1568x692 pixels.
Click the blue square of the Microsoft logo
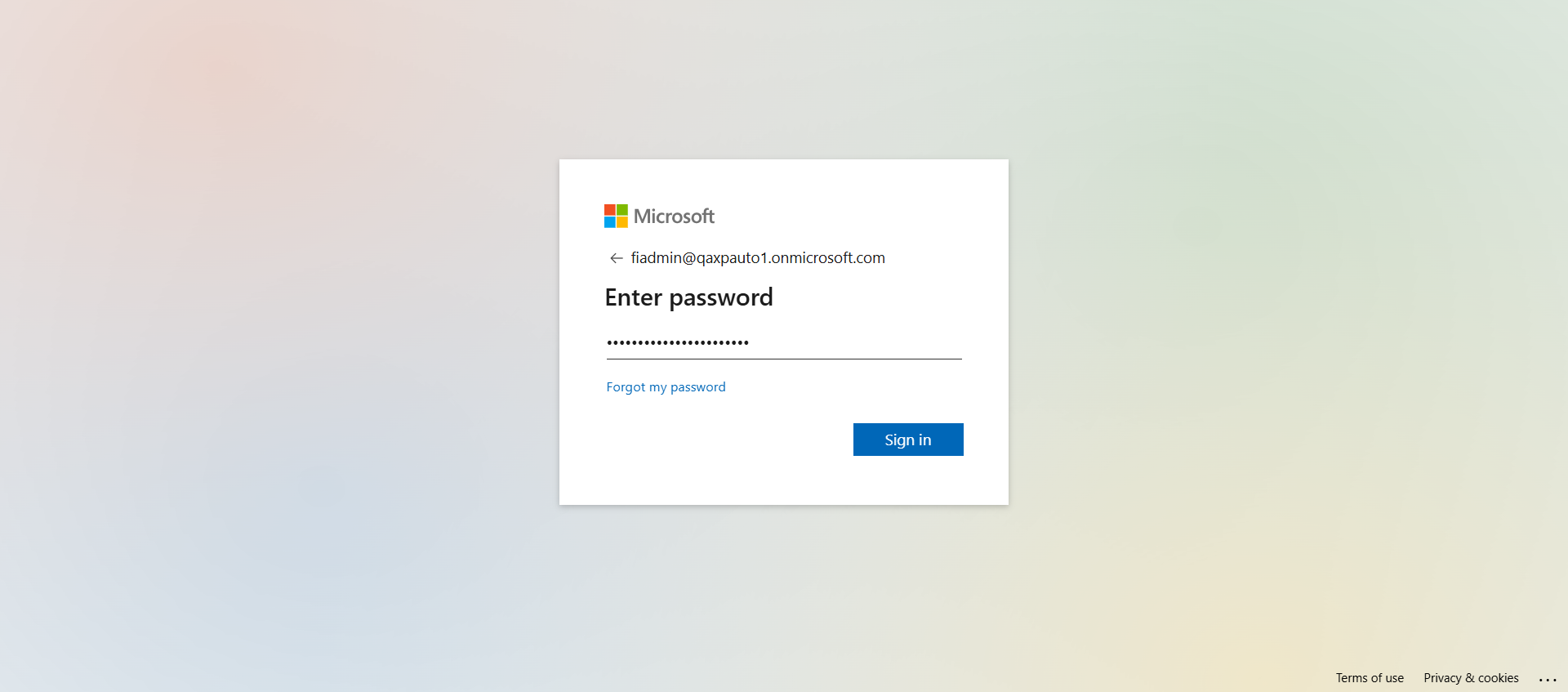click(x=610, y=222)
